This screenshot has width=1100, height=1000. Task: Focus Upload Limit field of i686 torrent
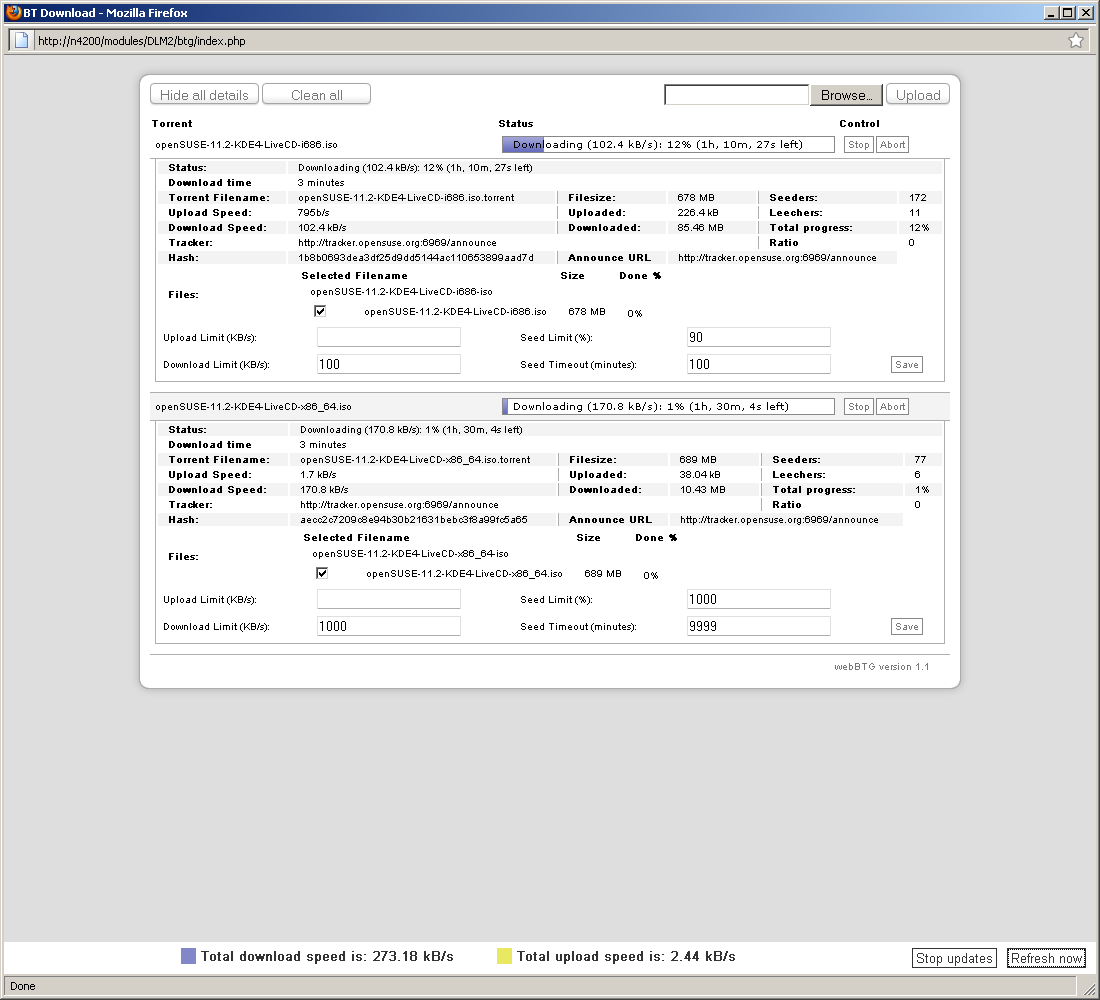tap(389, 338)
